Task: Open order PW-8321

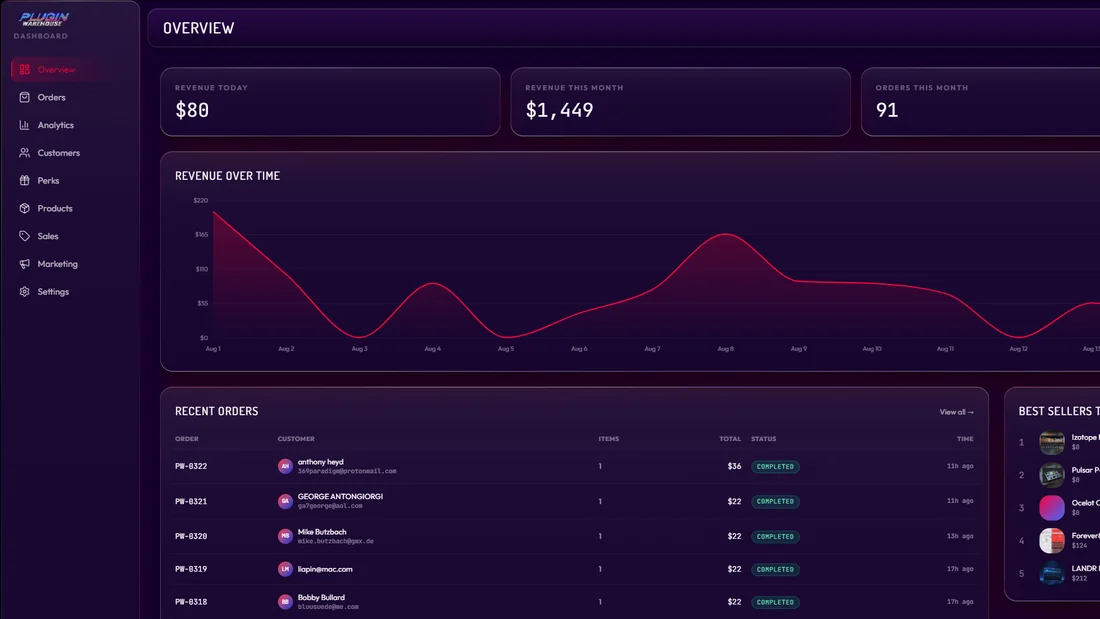Action: [191, 501]
